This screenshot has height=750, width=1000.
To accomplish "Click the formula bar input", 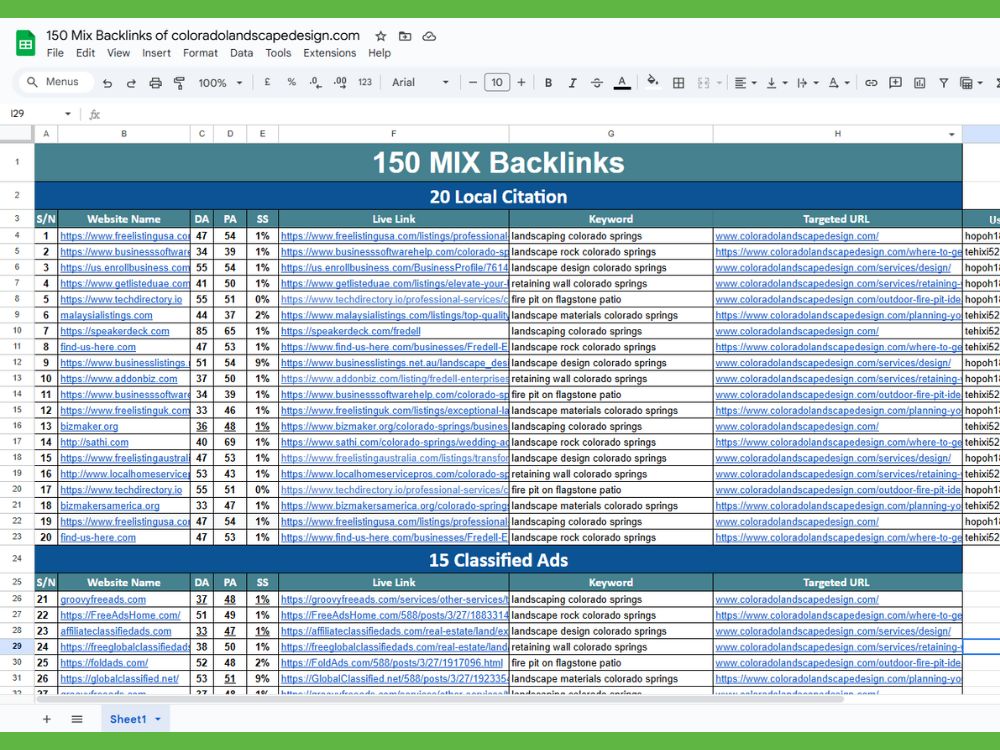I will point(548,114).
